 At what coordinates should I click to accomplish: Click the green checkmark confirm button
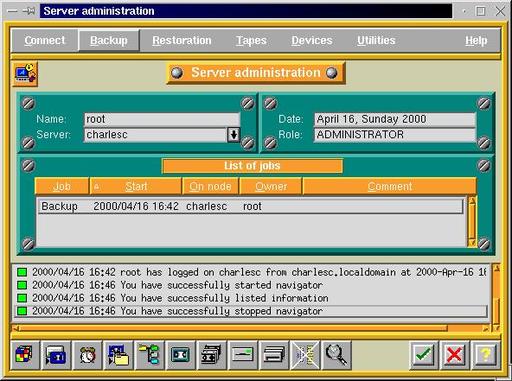click(423, 355)
